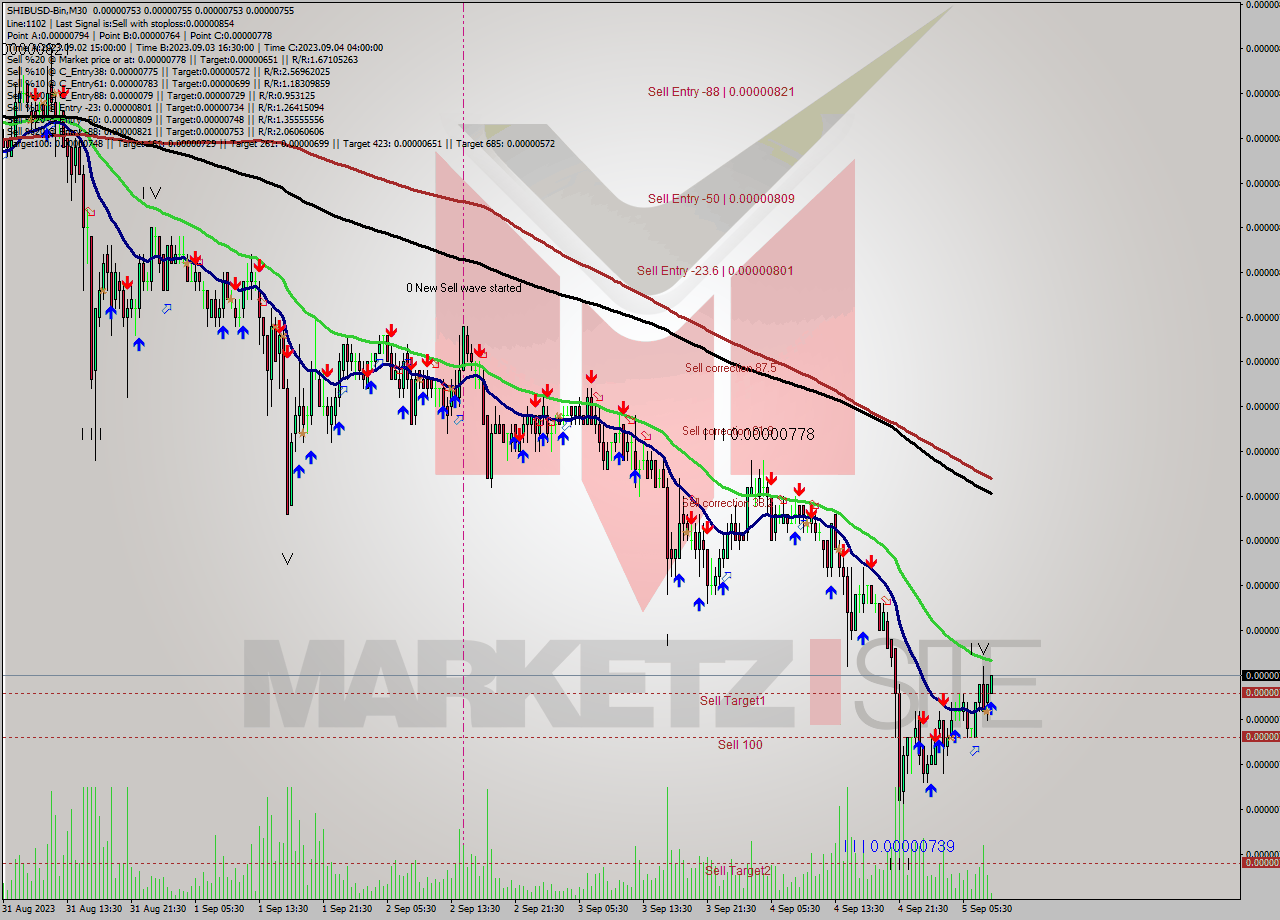Click the blue '| | | 0.00000739' label
This screenshot has height=920, width=1280.
tap(899, 846)
